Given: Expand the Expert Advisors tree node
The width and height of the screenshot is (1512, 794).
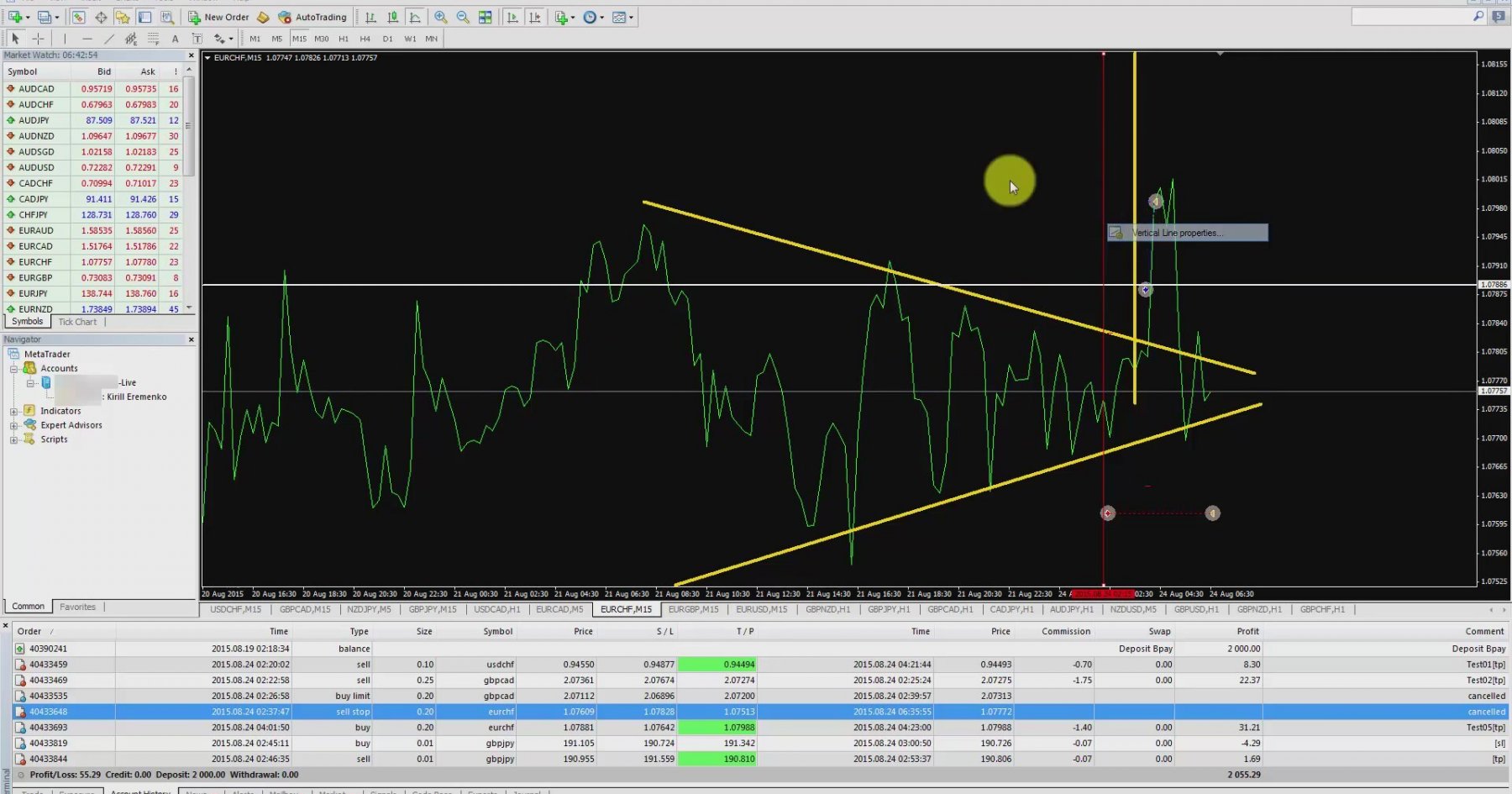Looking at the screenshot, I should (x=14, y=426).
